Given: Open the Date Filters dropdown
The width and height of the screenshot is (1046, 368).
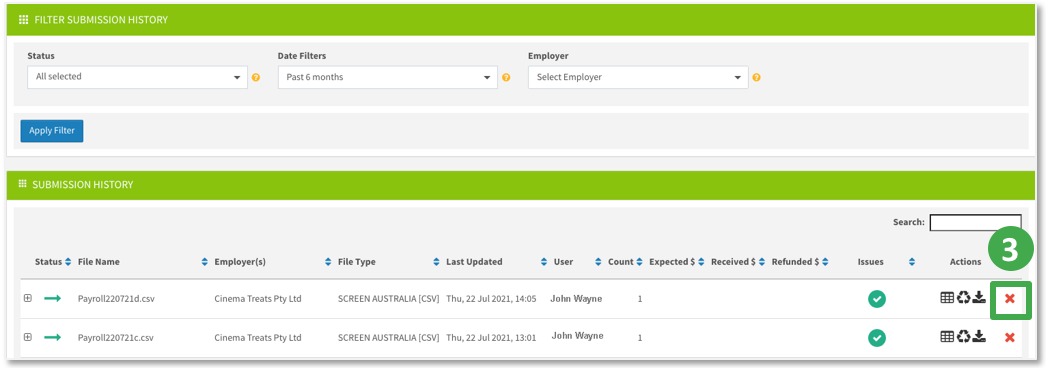Looking at the screenshot, I should [x=388, y=77].
